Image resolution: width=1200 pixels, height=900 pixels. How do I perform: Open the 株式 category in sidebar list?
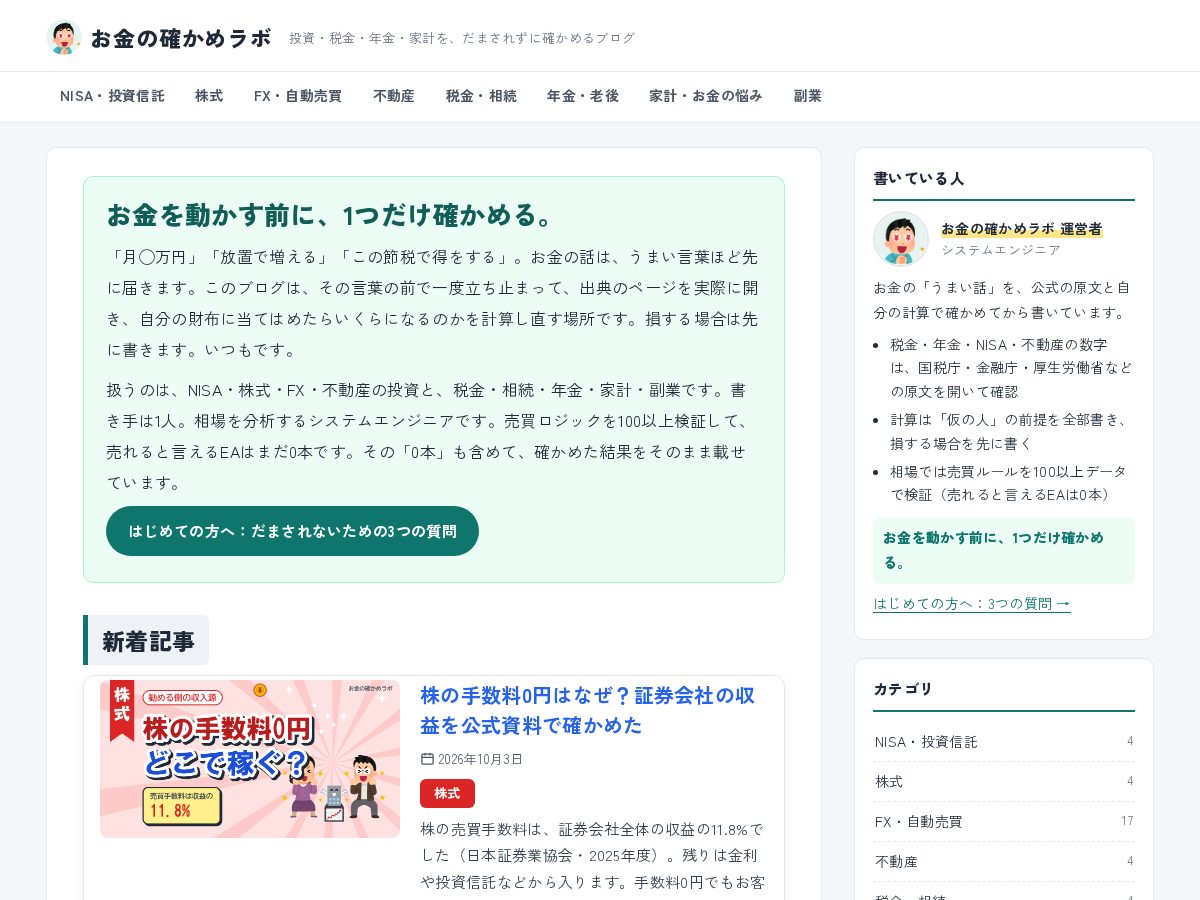tap(1004, 781)
